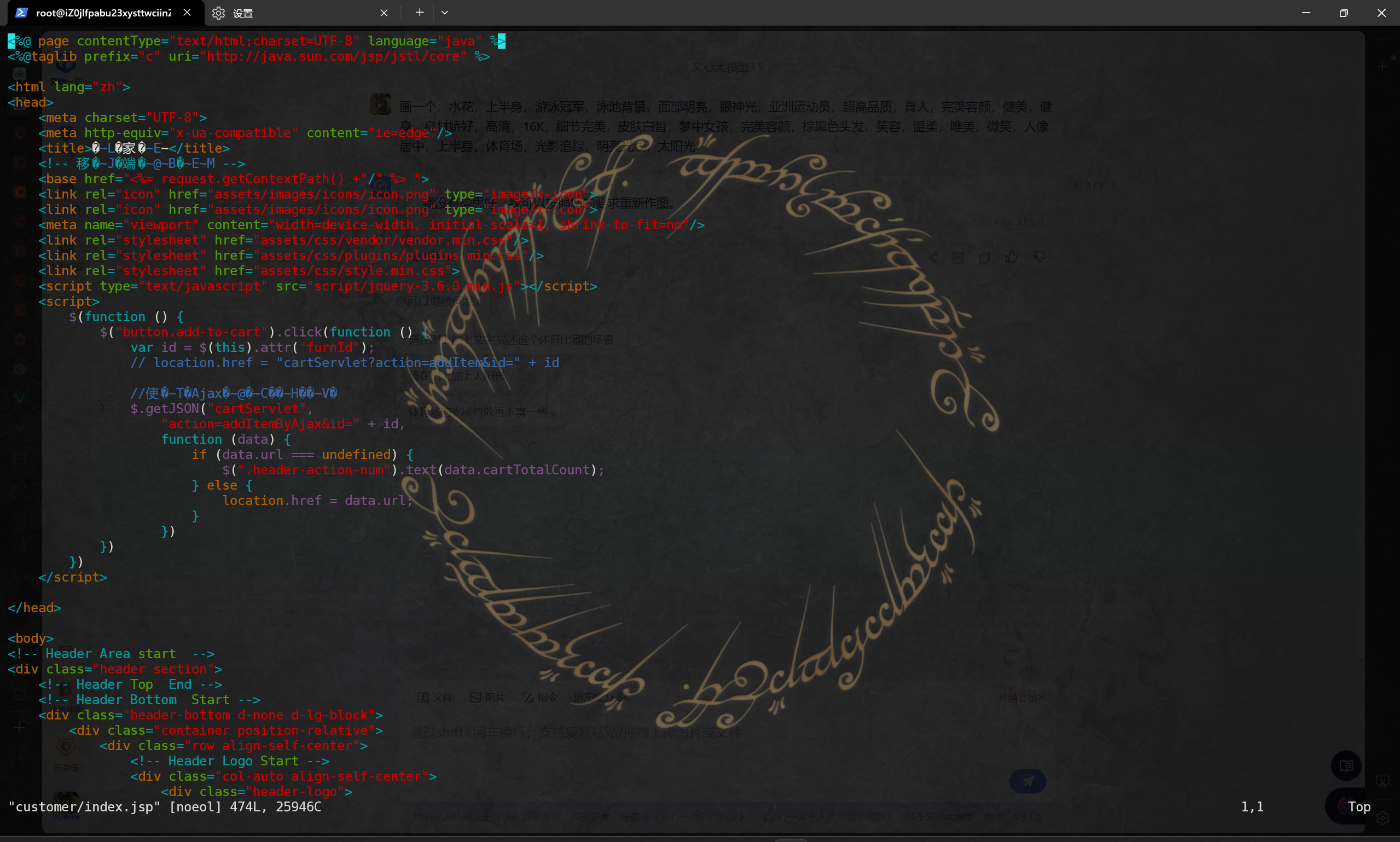Minimize the terminal window
The width and height of the screenshot is (1400, 842).
[x=1306, y=13]
